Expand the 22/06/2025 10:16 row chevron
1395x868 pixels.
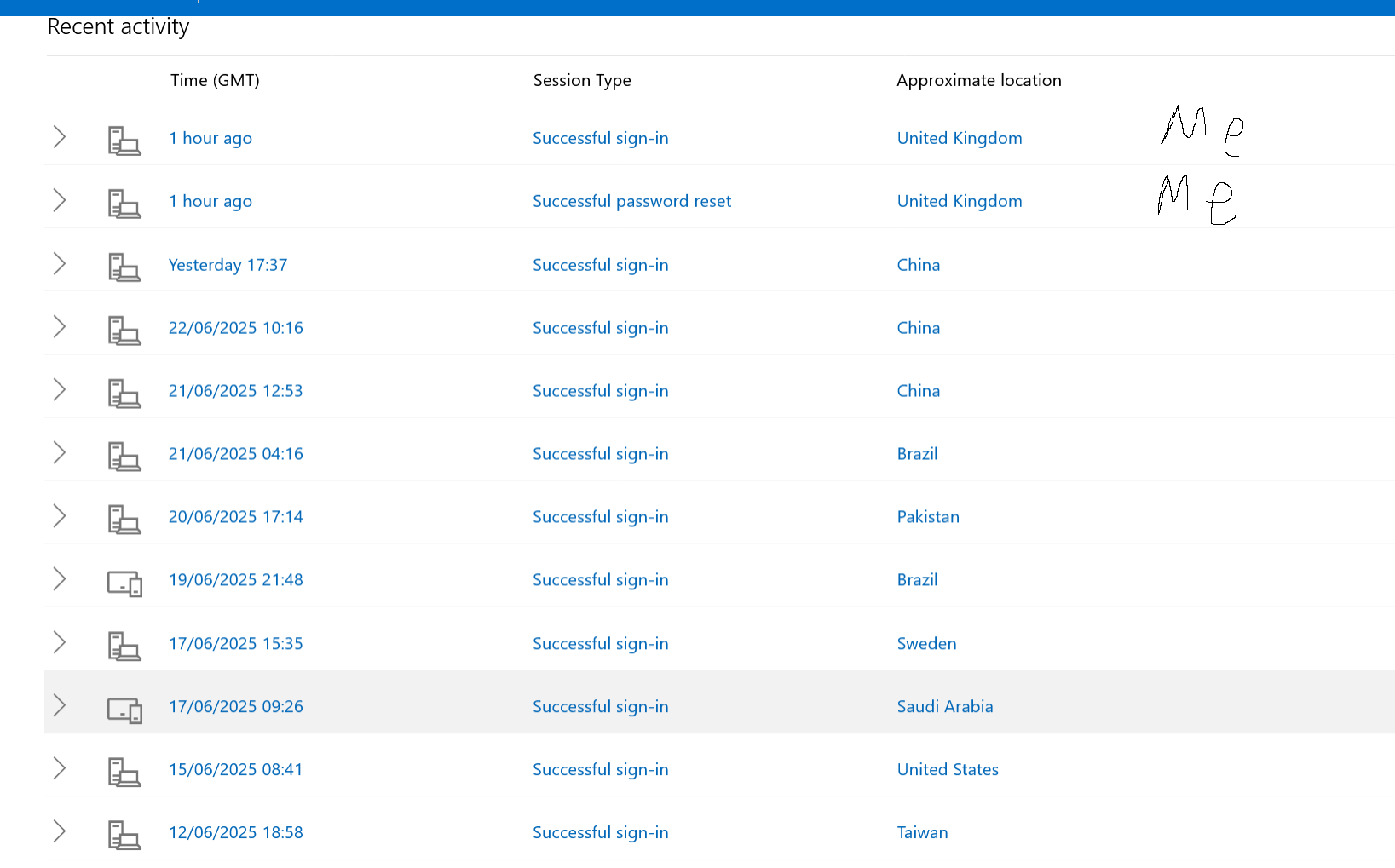click(60, 326)
